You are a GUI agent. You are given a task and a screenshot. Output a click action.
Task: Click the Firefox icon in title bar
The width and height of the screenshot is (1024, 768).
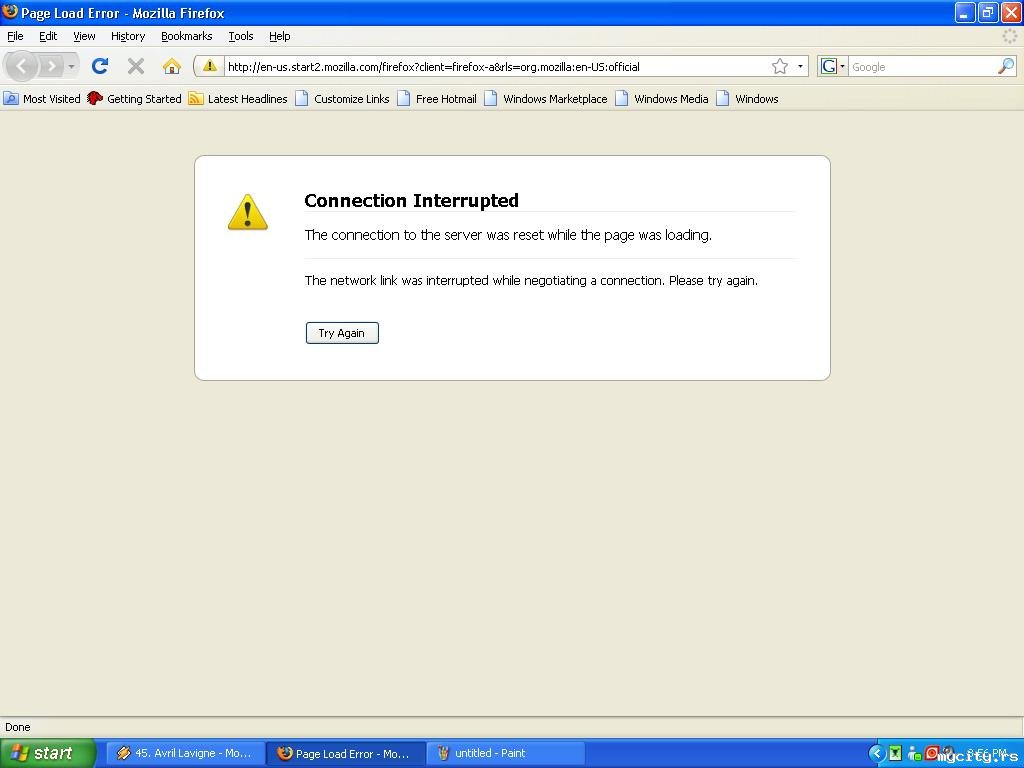pyautogui.click(x=10, y=12)
